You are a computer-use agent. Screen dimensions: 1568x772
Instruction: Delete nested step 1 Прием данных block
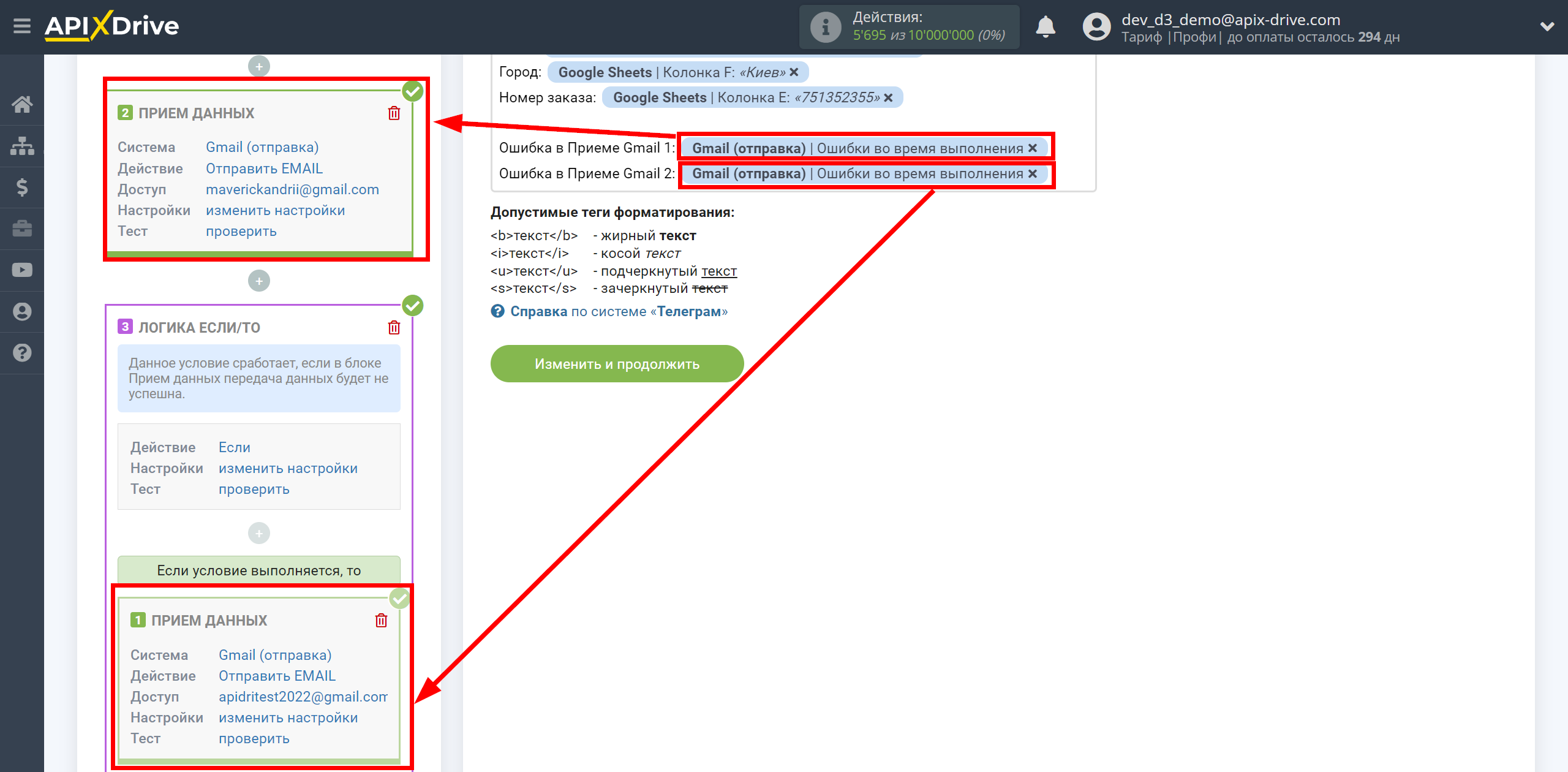[381, 621]
